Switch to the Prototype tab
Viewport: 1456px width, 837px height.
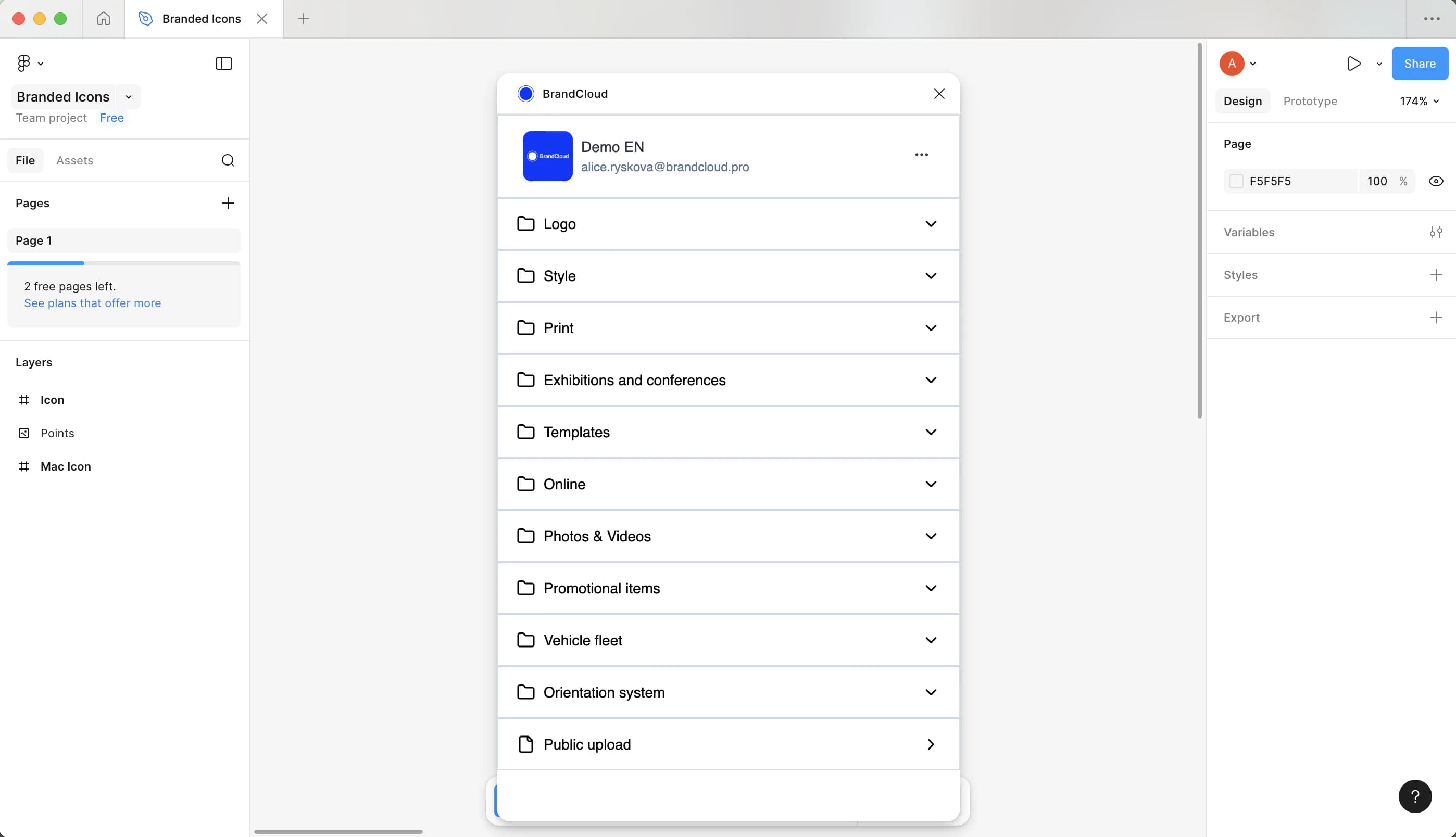1310,101
